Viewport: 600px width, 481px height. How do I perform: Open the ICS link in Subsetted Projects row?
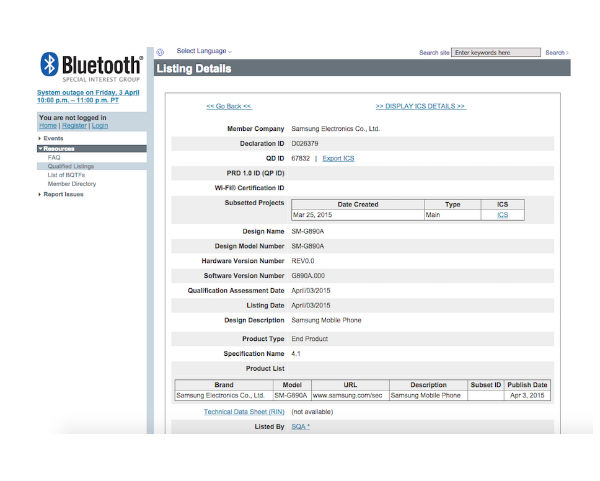[502, 215]
